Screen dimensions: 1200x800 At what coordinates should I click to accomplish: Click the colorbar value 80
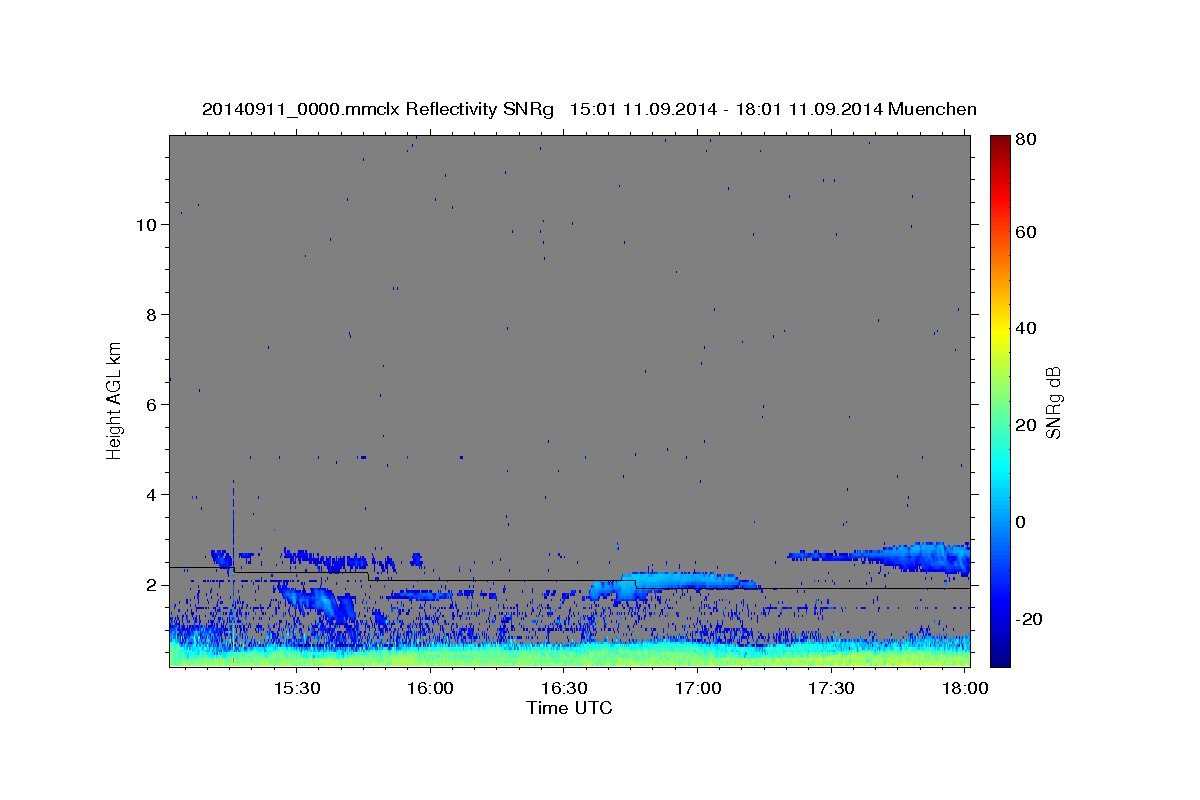point(1025,140)
